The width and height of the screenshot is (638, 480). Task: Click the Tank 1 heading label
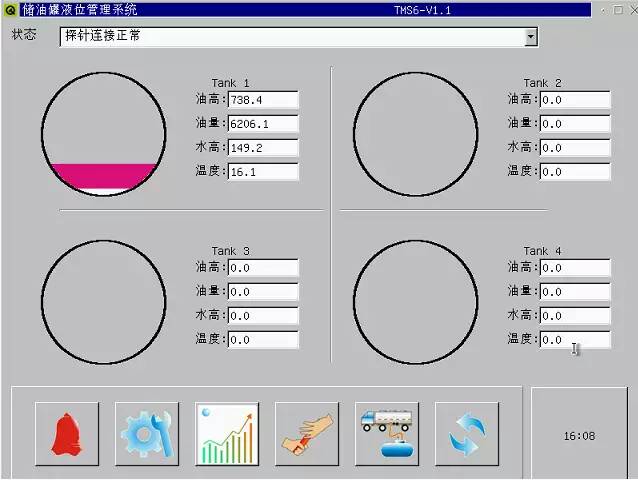pos(230,83)
